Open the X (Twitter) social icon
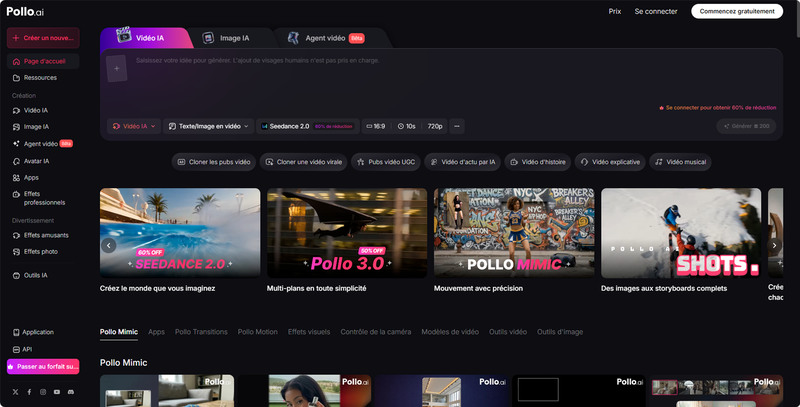Screen dimensions: 800x407 click(16, 392)
